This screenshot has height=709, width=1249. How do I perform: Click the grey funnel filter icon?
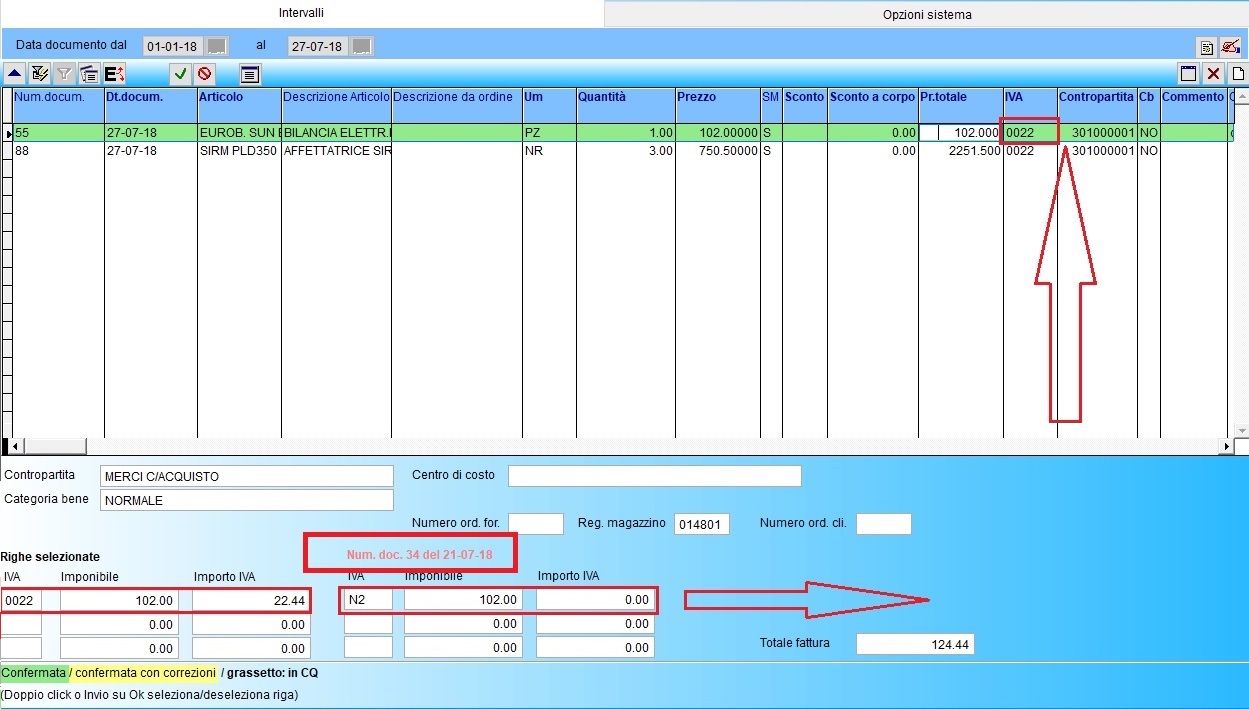64,73
